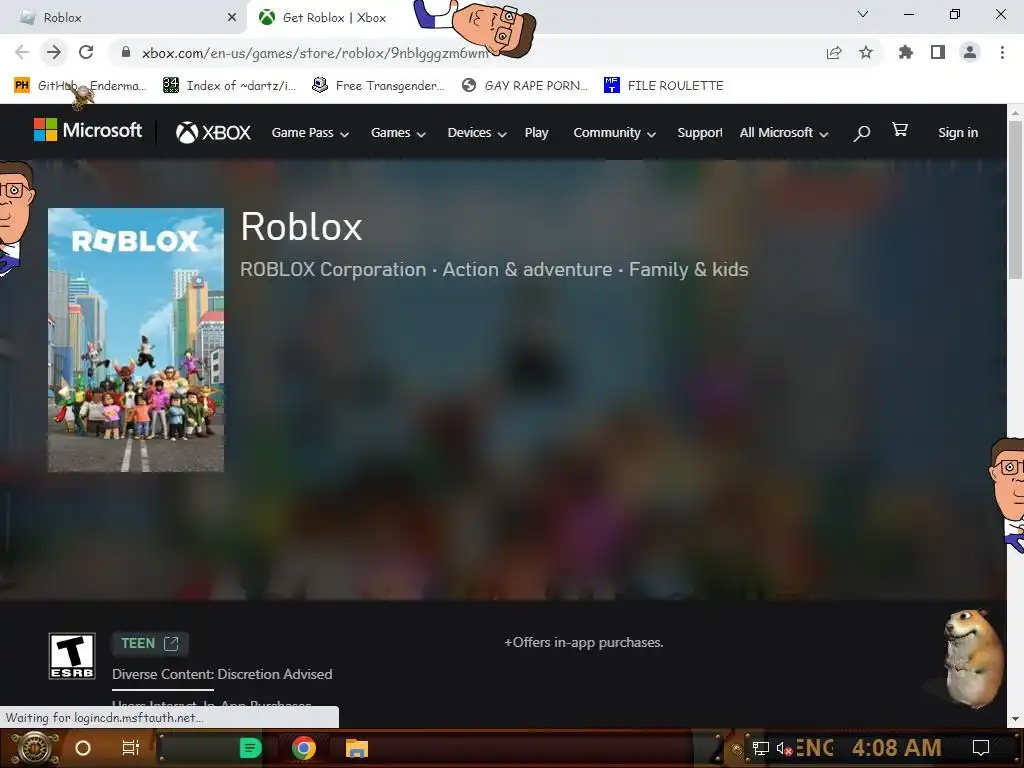Open the notification center icon
Viewport: 1024px width, 768px height.
pyautogui.click(x=980, y=748)
